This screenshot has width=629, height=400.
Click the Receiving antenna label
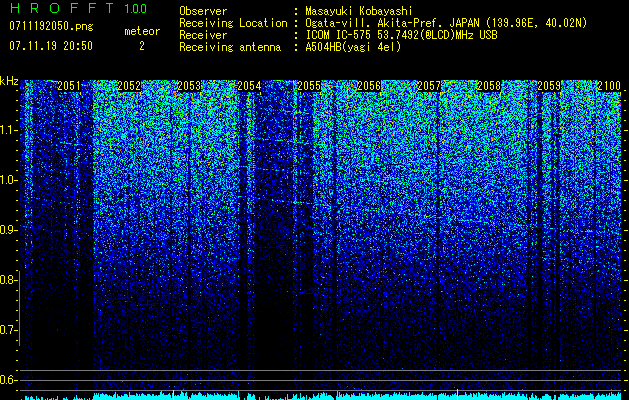coord(230,47)
